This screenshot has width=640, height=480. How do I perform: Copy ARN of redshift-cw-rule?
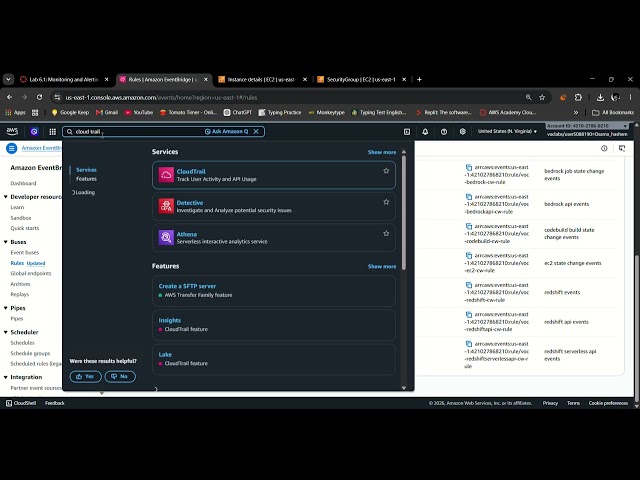click(x=469, y=285)
